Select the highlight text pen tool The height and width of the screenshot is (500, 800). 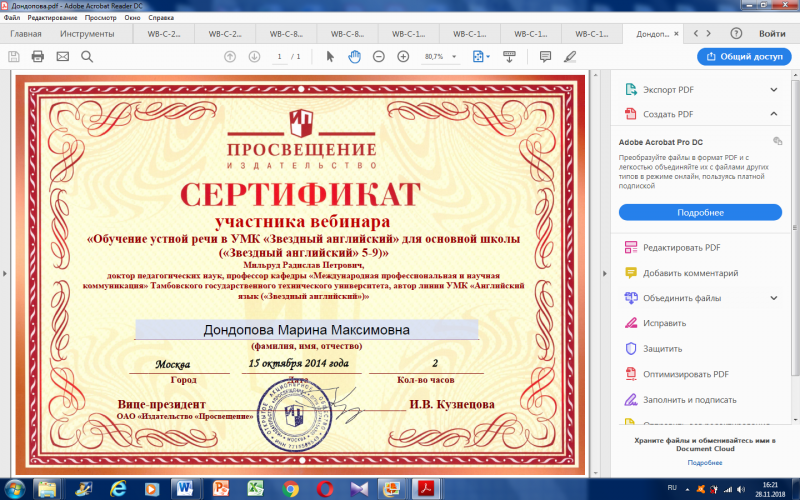tap(570, 57)
